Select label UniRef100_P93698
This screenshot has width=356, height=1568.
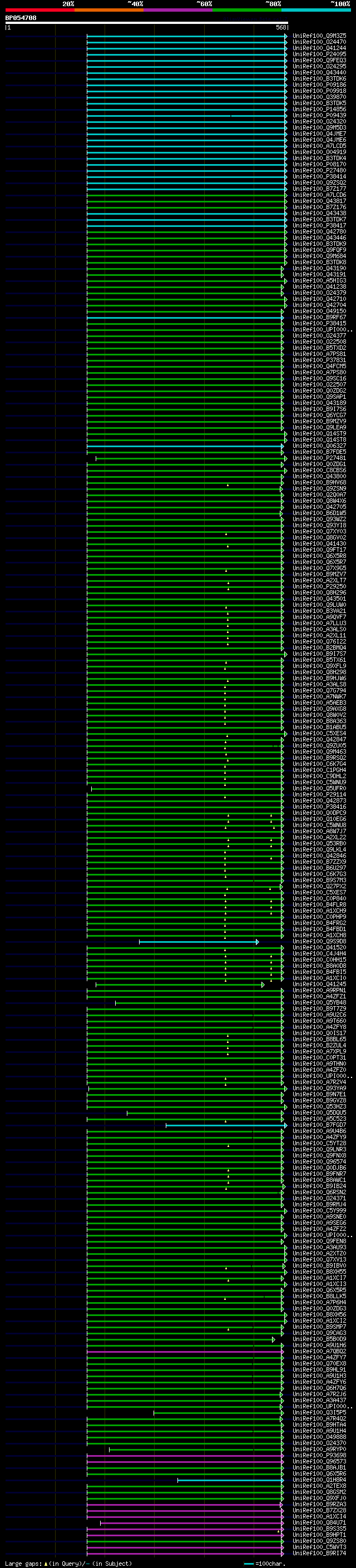(319, 1455)
